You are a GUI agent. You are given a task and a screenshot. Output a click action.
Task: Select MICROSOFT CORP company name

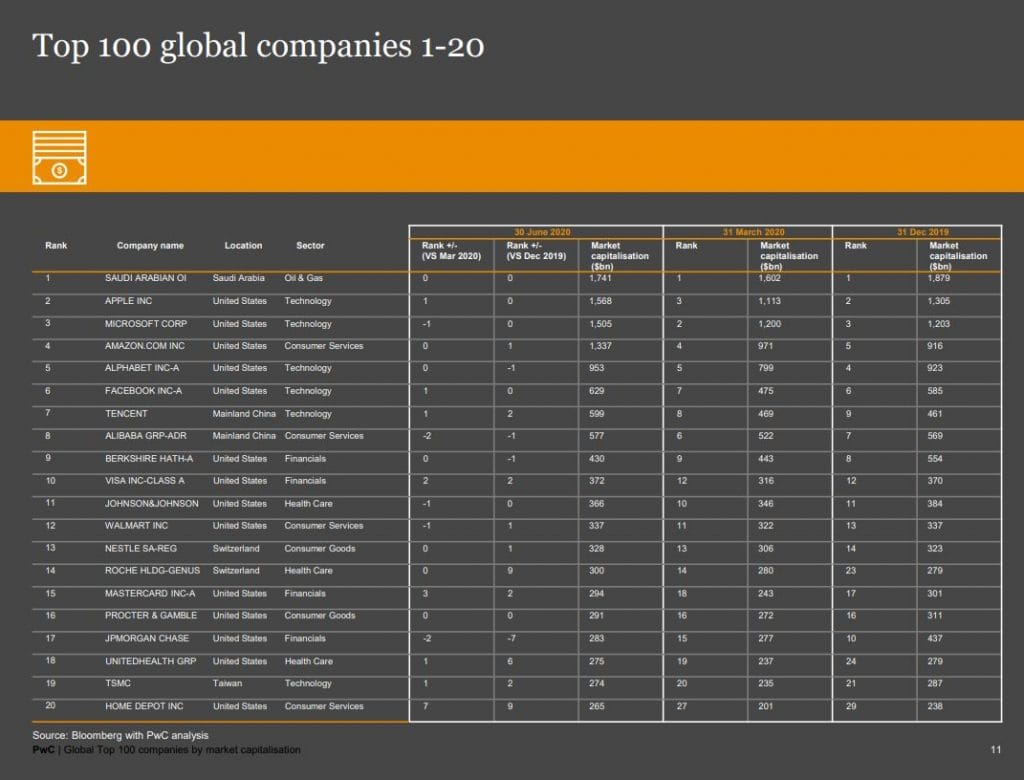(146, 323)
